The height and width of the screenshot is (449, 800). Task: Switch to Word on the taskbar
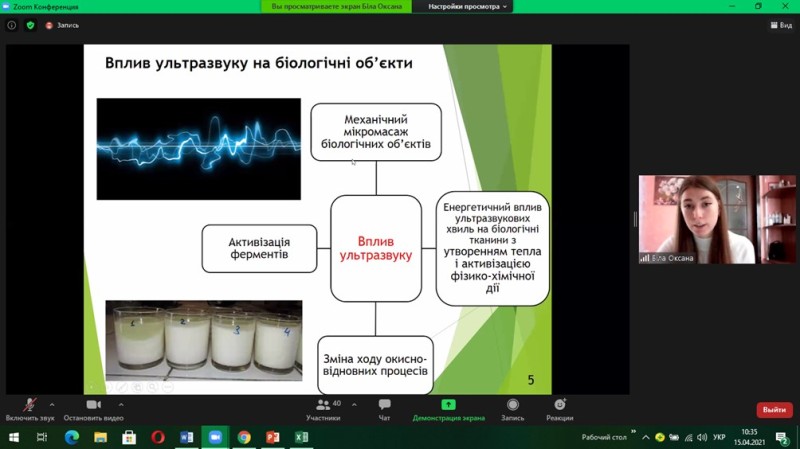(x=186, y=437)
